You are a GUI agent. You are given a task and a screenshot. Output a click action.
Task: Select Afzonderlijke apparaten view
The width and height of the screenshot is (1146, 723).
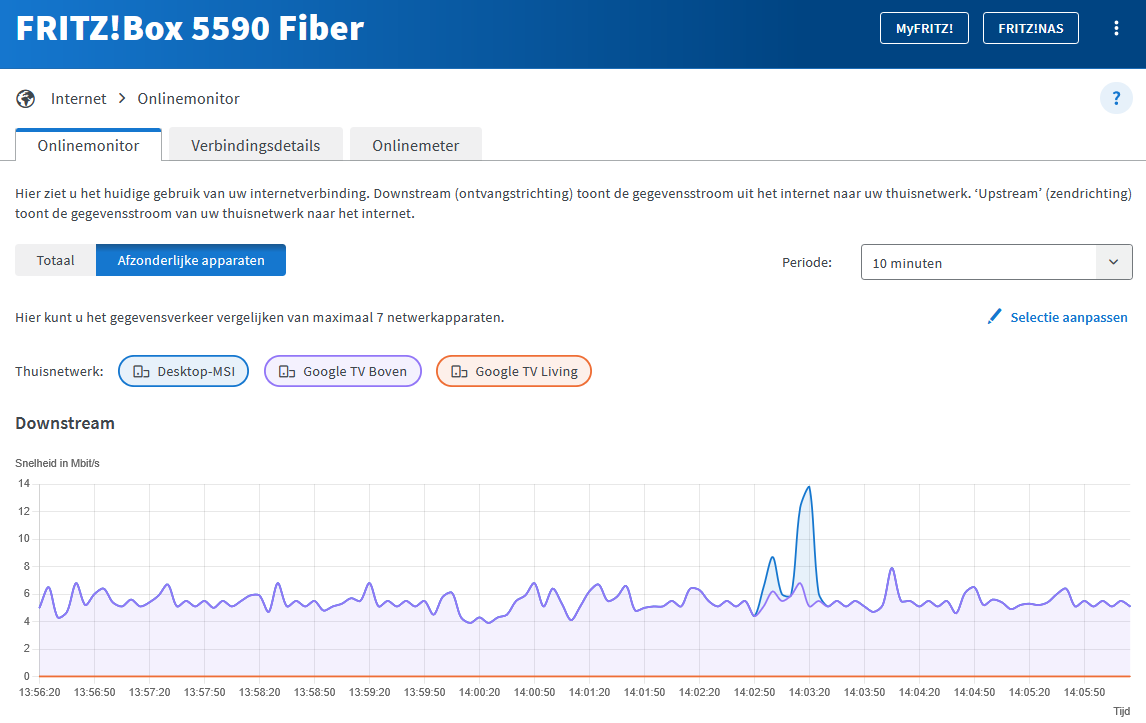(191, 261)
